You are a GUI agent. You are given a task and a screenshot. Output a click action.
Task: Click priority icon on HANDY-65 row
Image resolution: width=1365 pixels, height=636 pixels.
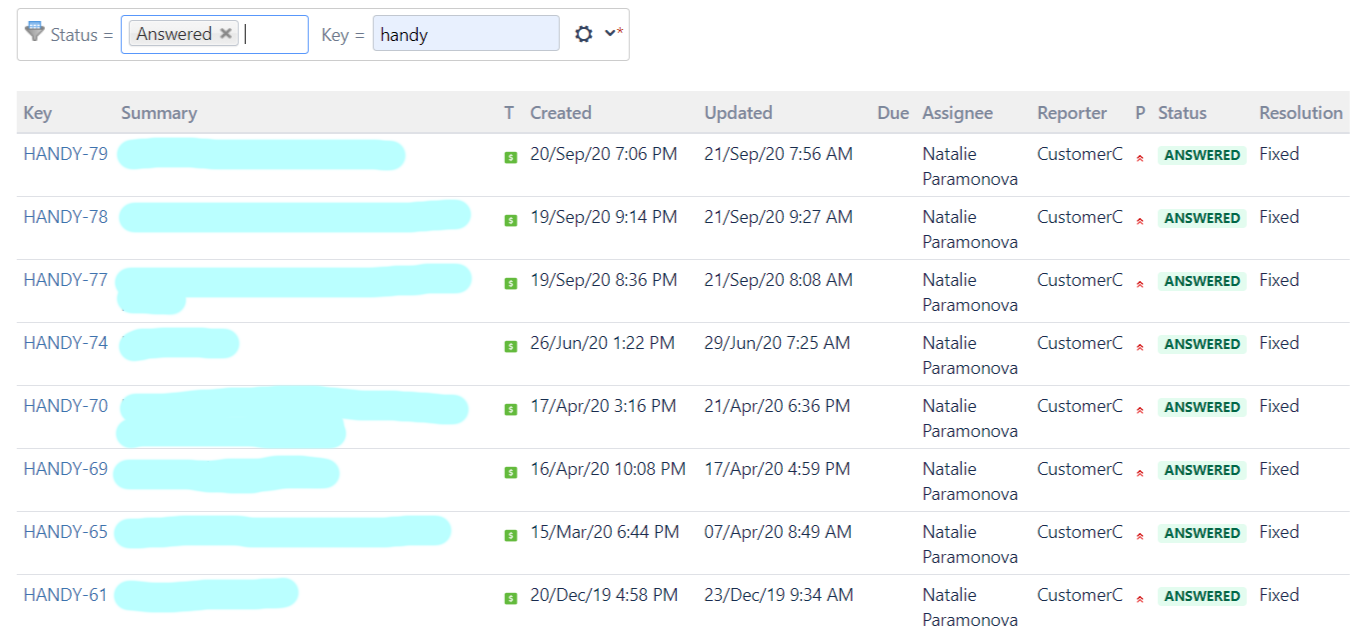(x=1139, y=533)
